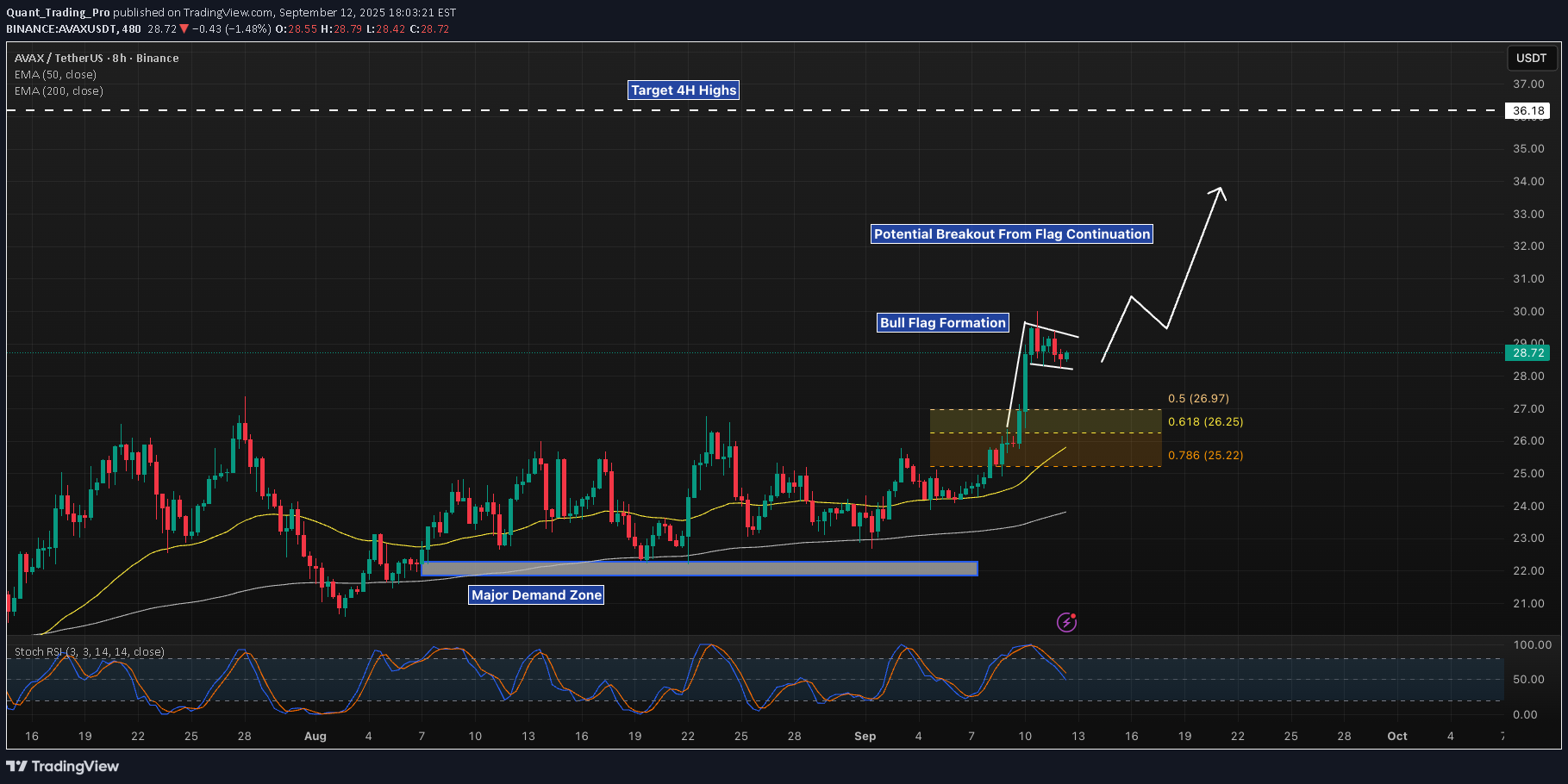Click the 34.00 price axis value
The width and height of the screenshot is (1568, 784).
click(1528, 182)
